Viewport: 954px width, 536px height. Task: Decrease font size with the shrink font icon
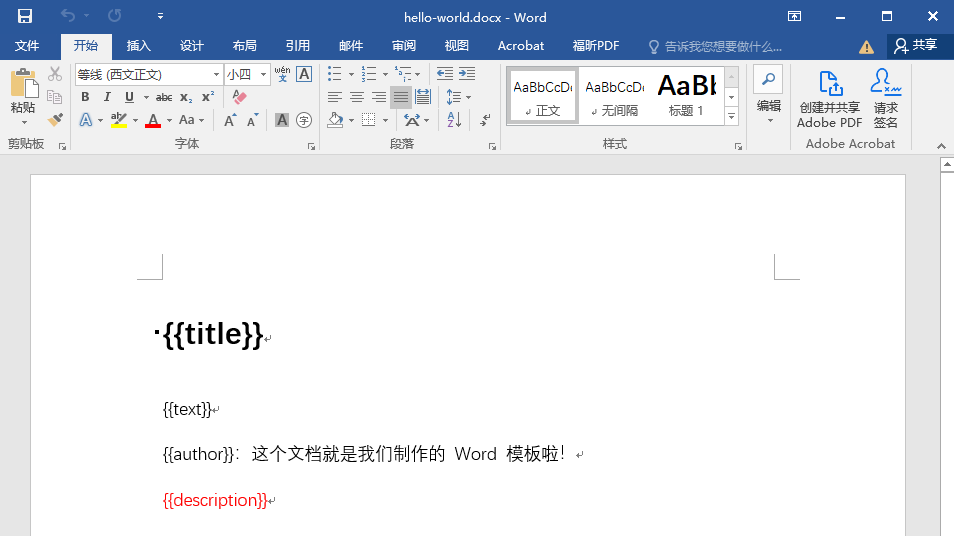pyautogui.click(x=252, y=120)
